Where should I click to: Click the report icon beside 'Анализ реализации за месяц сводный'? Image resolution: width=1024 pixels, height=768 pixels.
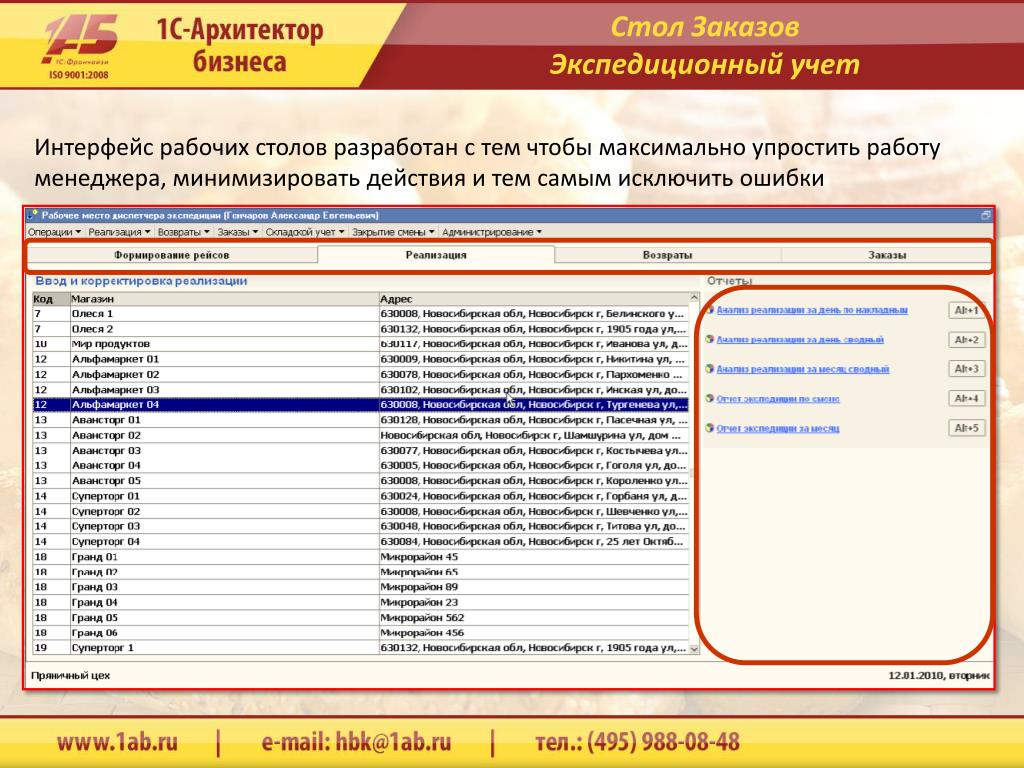710,369
